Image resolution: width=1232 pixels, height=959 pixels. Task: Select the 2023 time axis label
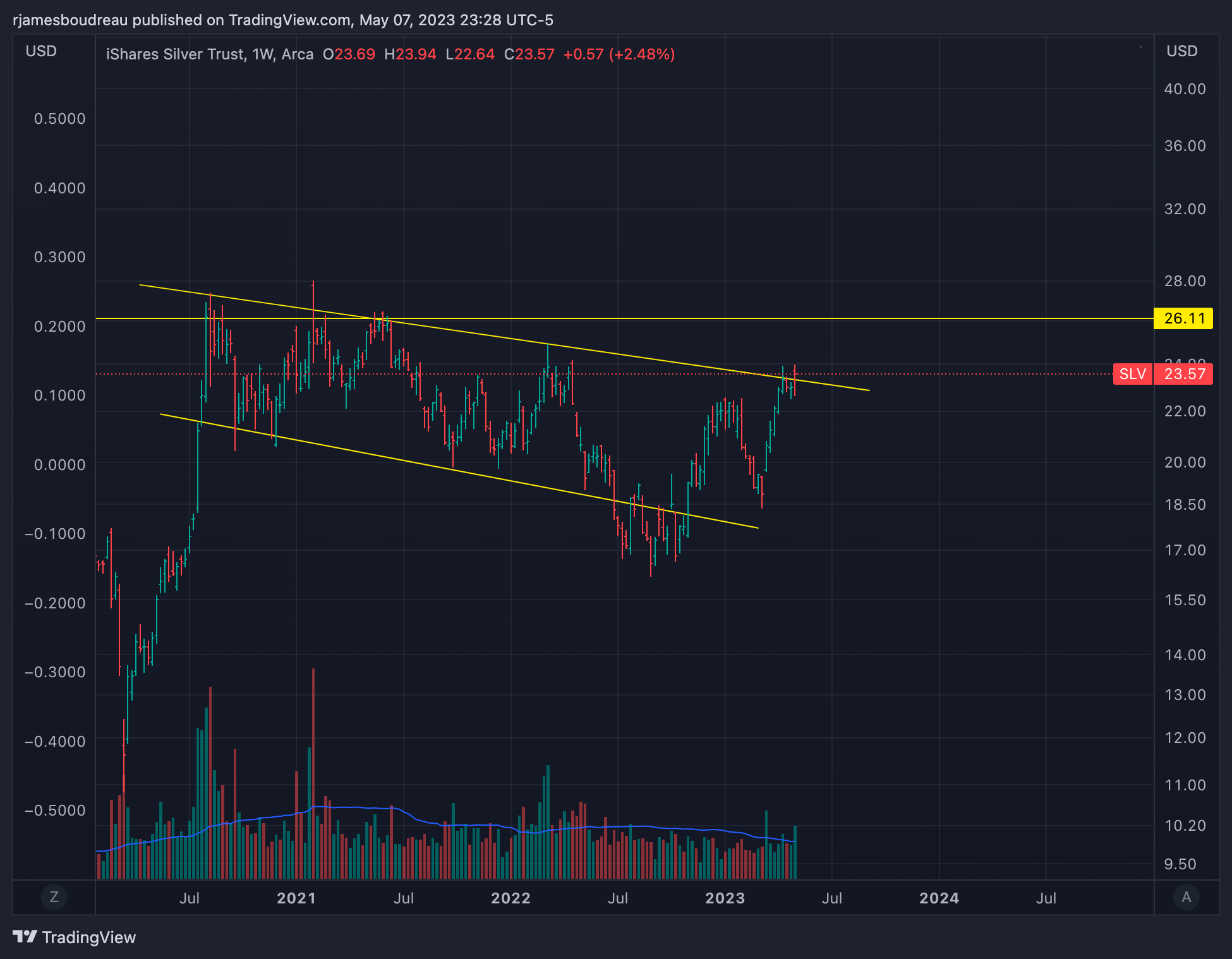725,898
